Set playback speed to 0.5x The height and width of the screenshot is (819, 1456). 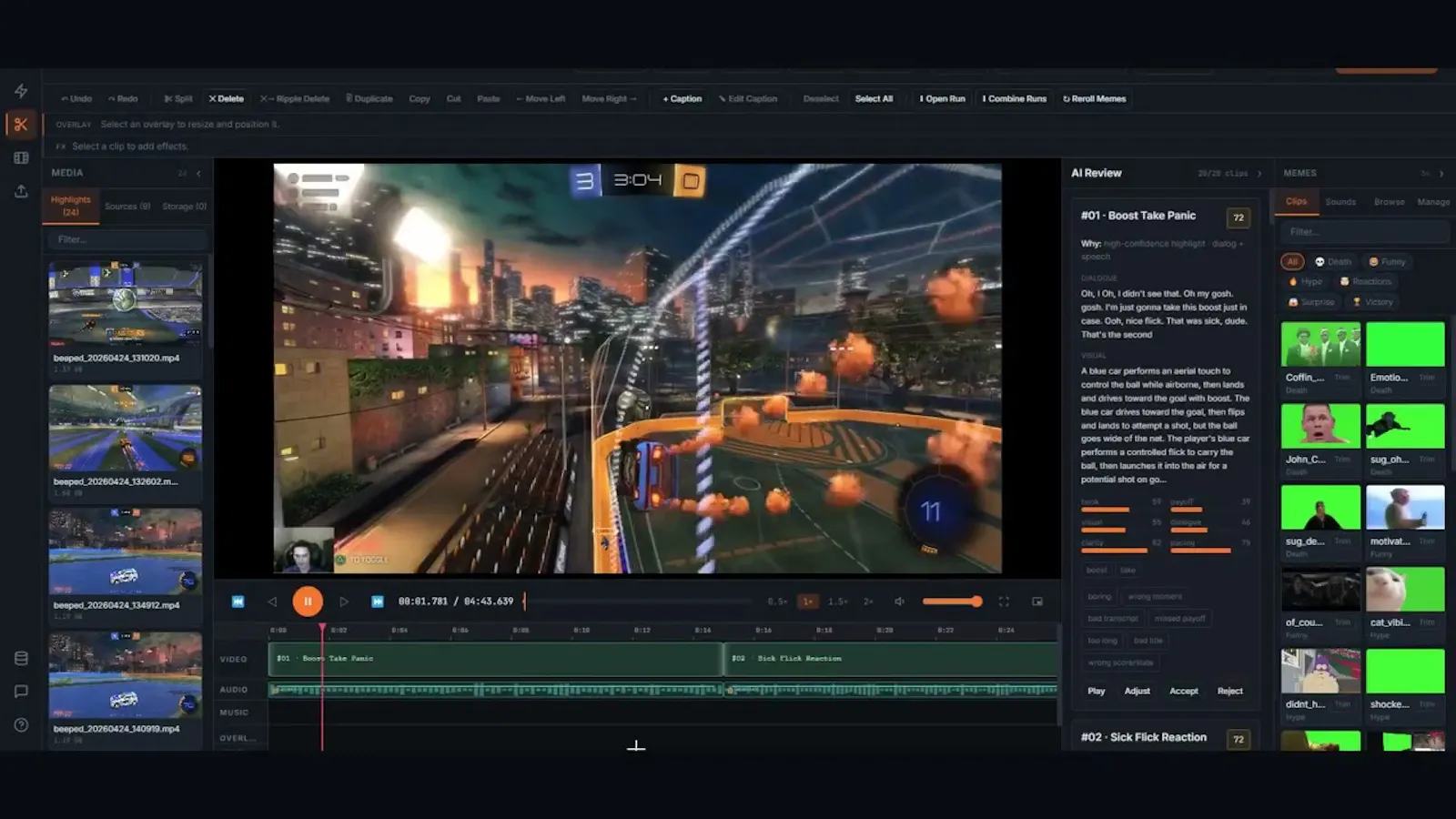tap(777, 602)
